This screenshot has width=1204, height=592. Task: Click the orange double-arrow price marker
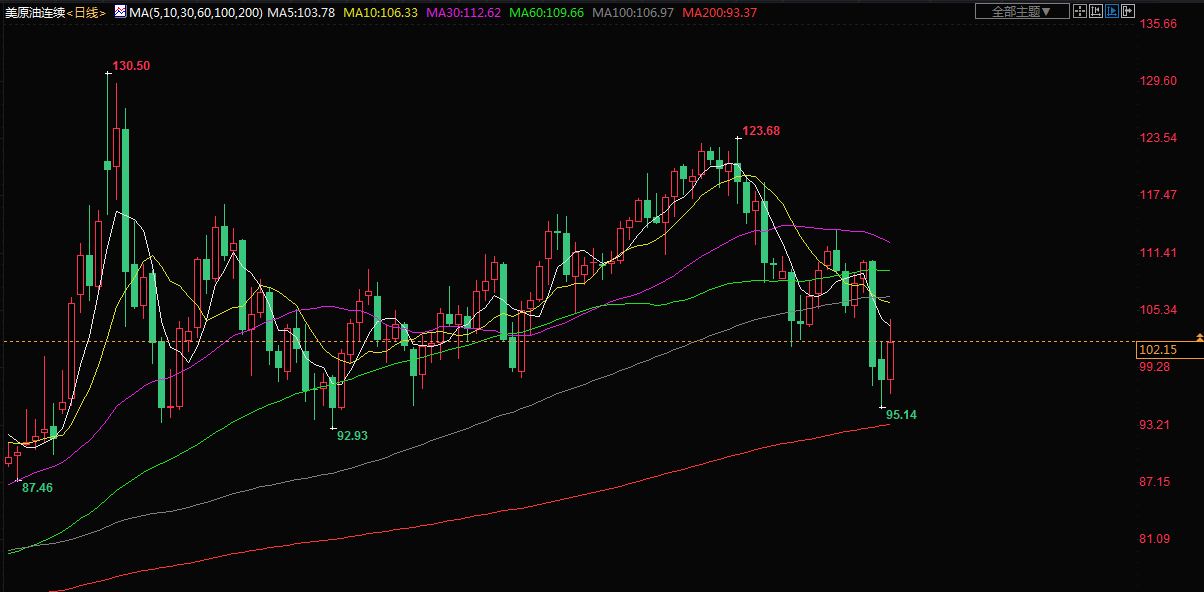tap(1199, 338)
